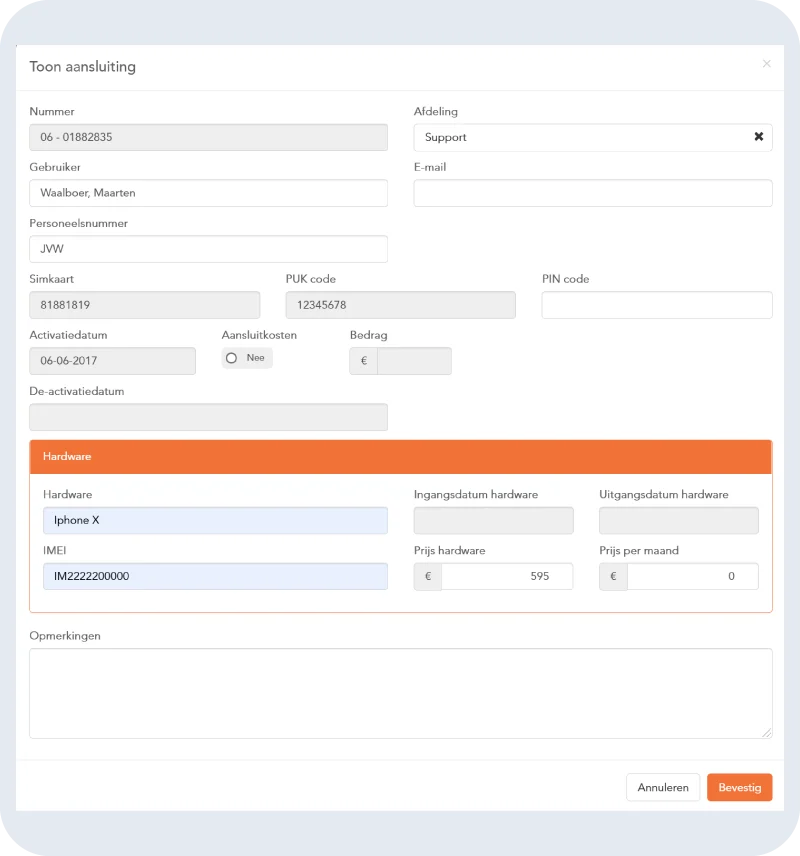Click the IMEI field IM2222200000
Screen dimensions: 800x856
[x=215, y=576]
